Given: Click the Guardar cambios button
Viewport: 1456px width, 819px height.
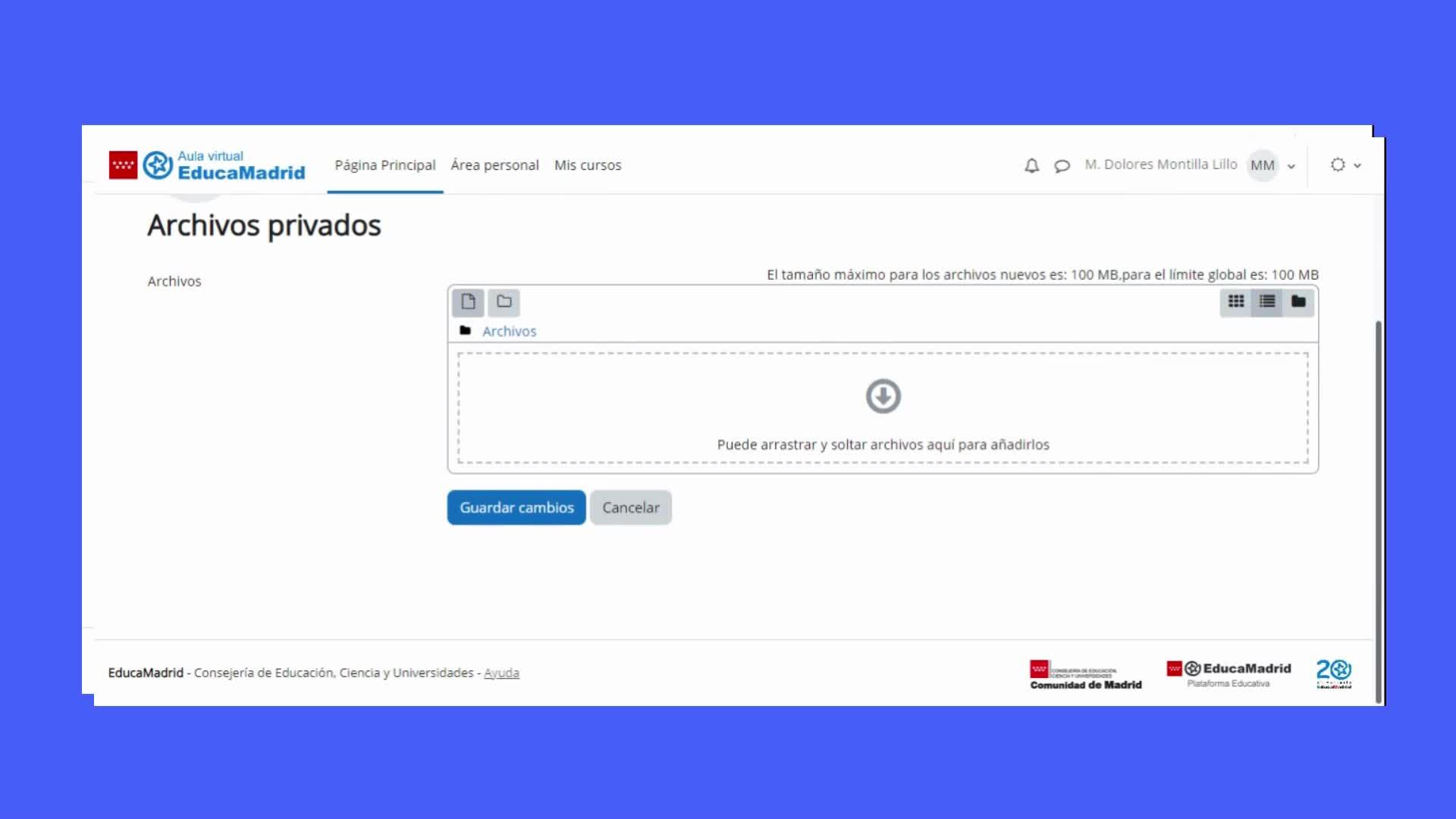Looking at the screenshot, I should tap(516, 507).
